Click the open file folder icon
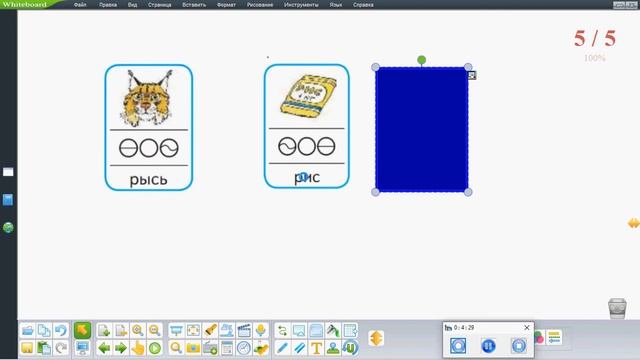Viewport: 640px width, 360px height. (x=27, y=330)
